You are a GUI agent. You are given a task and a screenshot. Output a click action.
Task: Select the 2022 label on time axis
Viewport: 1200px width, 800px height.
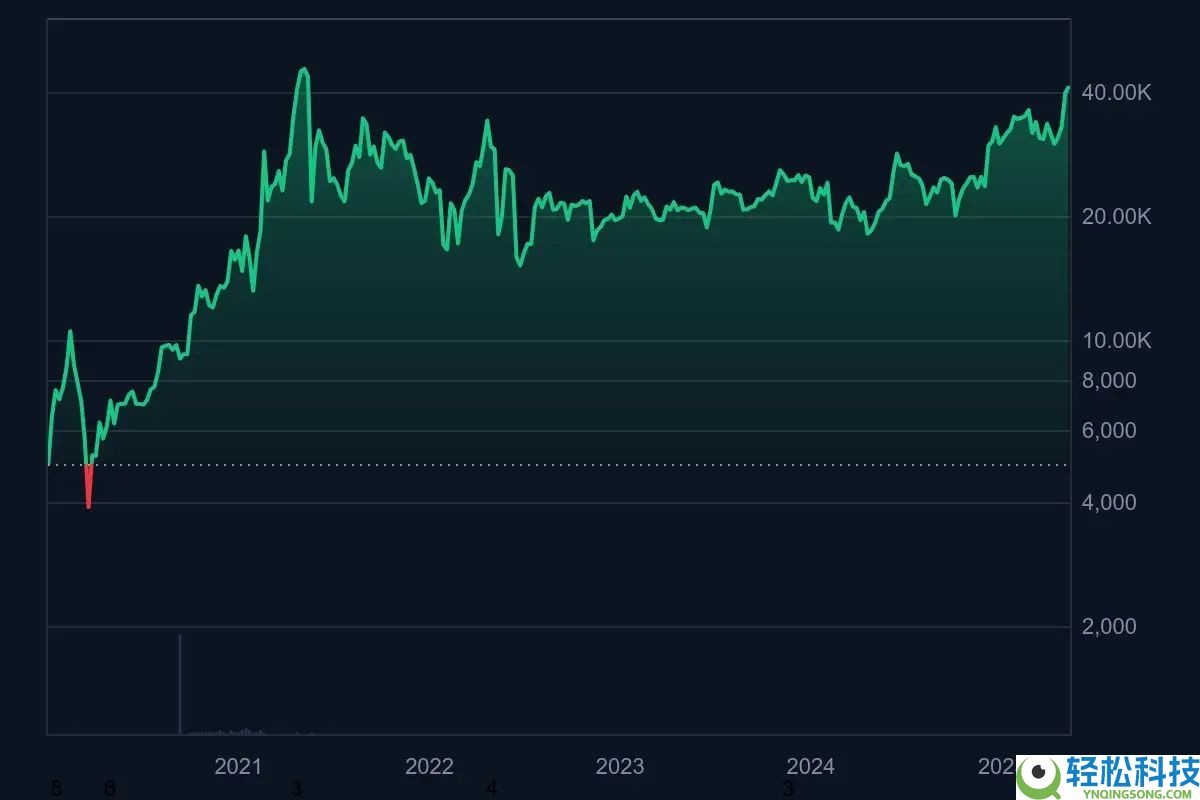pos(429,767)
